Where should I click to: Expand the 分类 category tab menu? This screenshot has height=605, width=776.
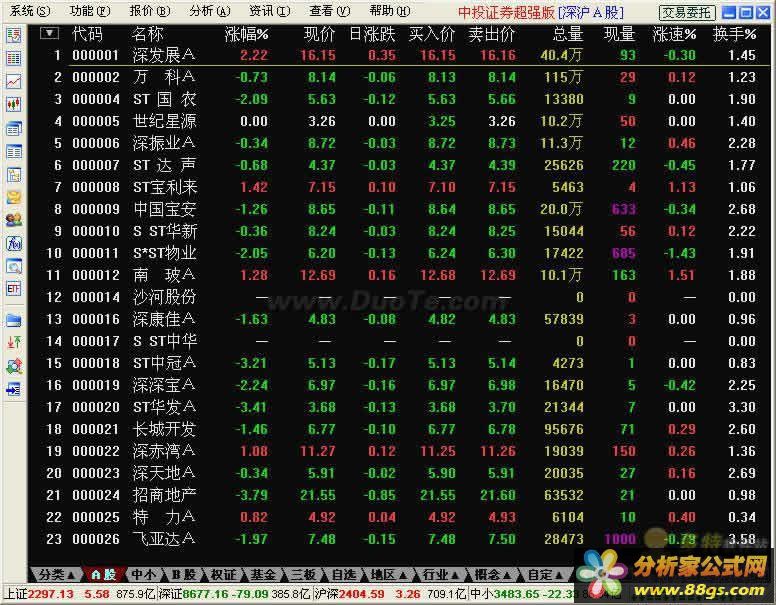coord(56,575)
